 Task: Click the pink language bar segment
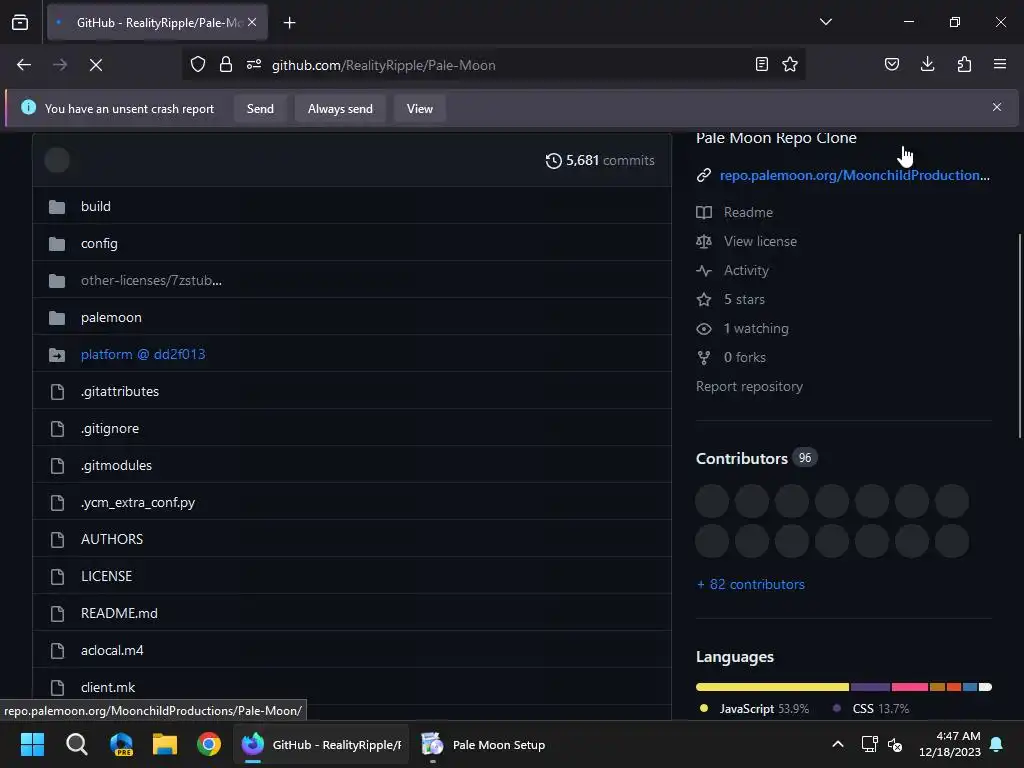(910, 687)
